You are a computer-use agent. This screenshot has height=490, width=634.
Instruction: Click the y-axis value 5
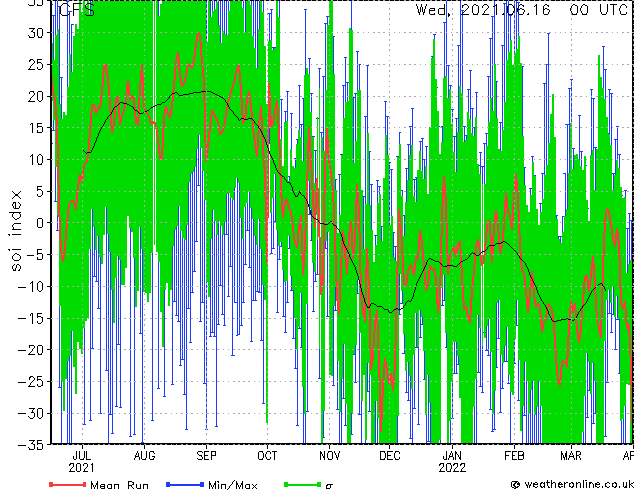[40, 191]
